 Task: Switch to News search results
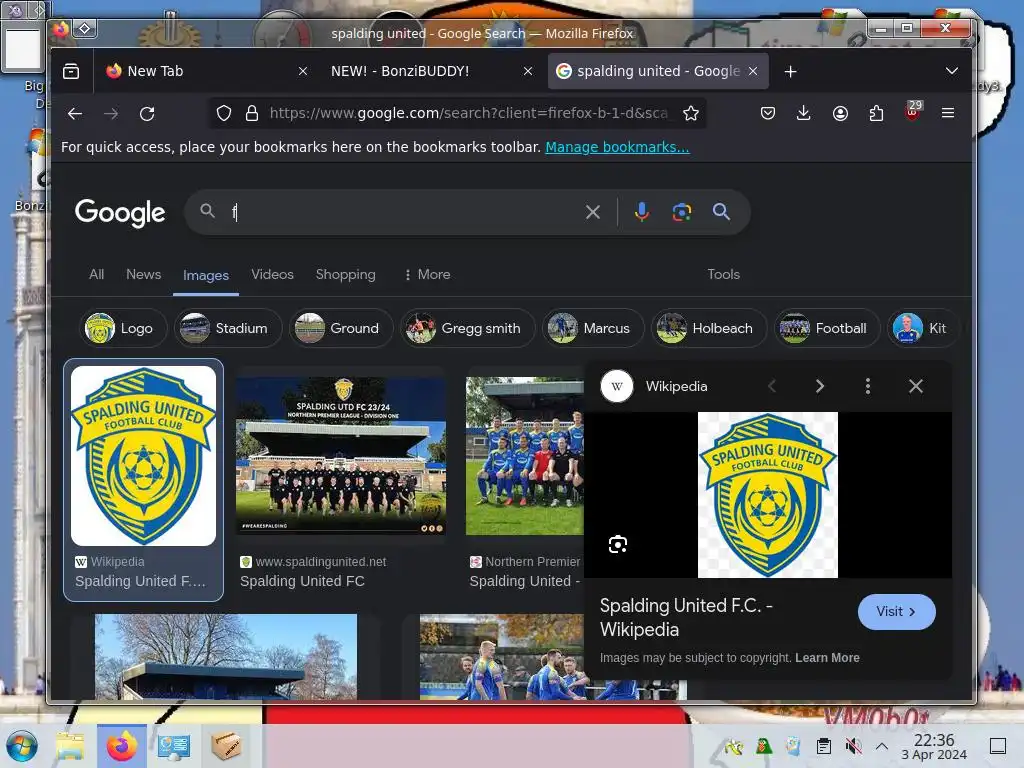tap(144, 274)
